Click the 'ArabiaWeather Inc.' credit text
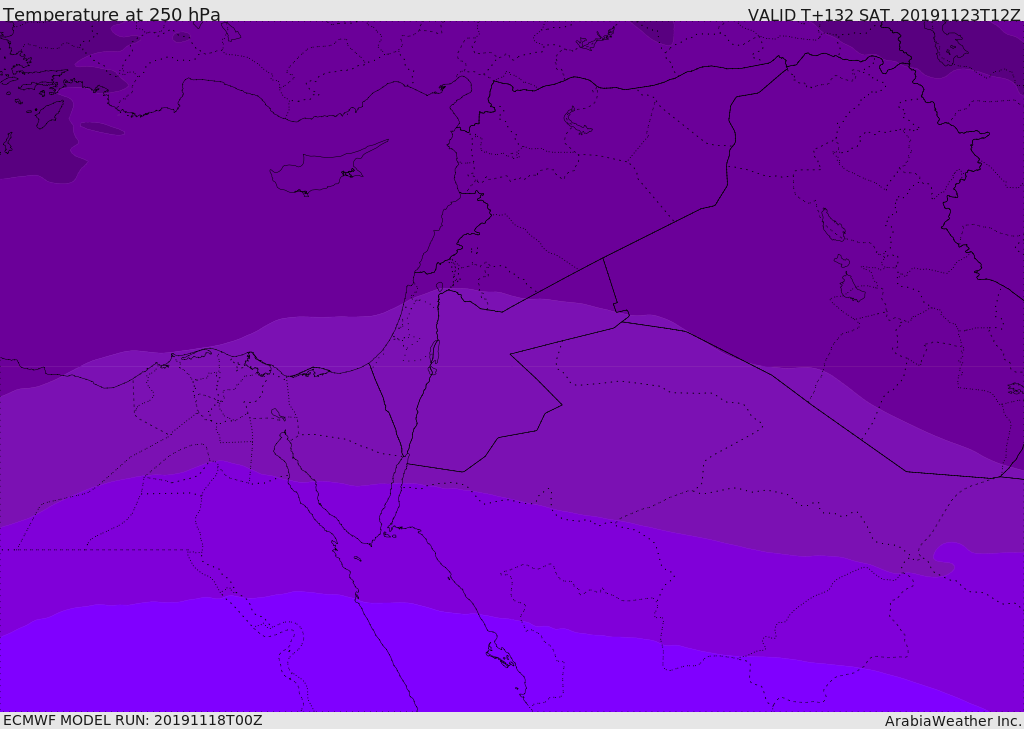This screenshot has width=1024, height=729. pos(952,721)
